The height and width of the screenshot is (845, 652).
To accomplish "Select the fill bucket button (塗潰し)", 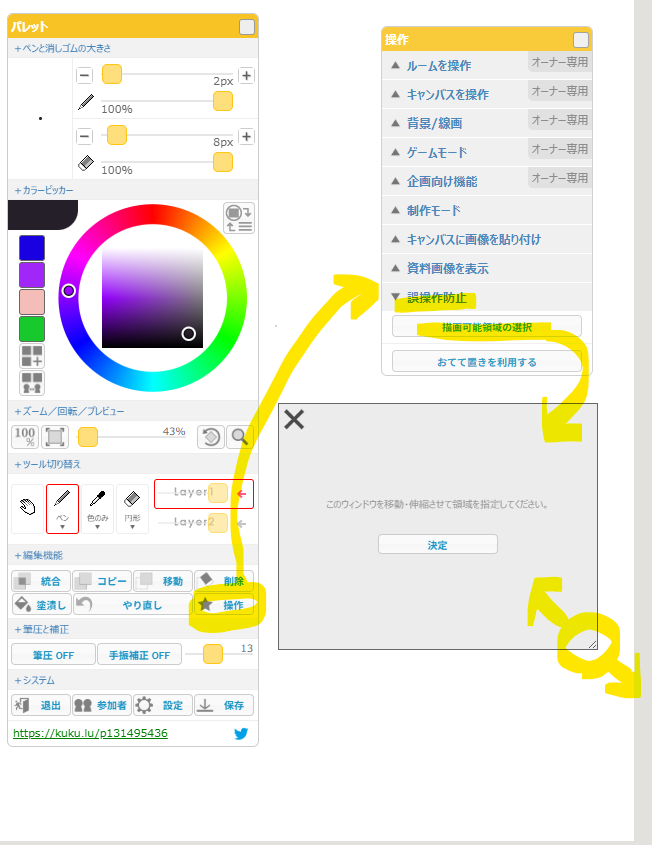I will click(x=41, y=605).
